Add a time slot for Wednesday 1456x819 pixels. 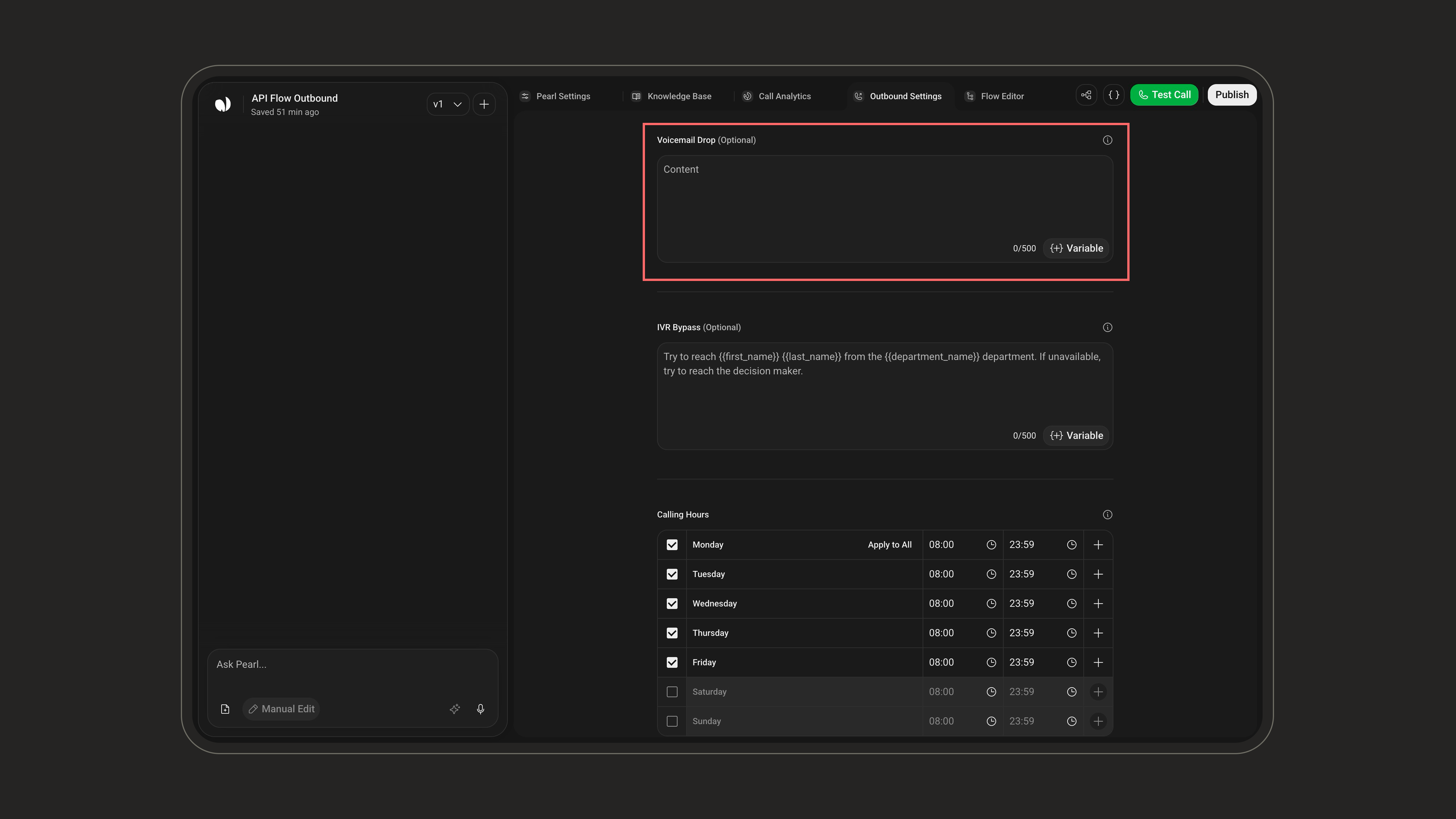(x=1098, y=604)
